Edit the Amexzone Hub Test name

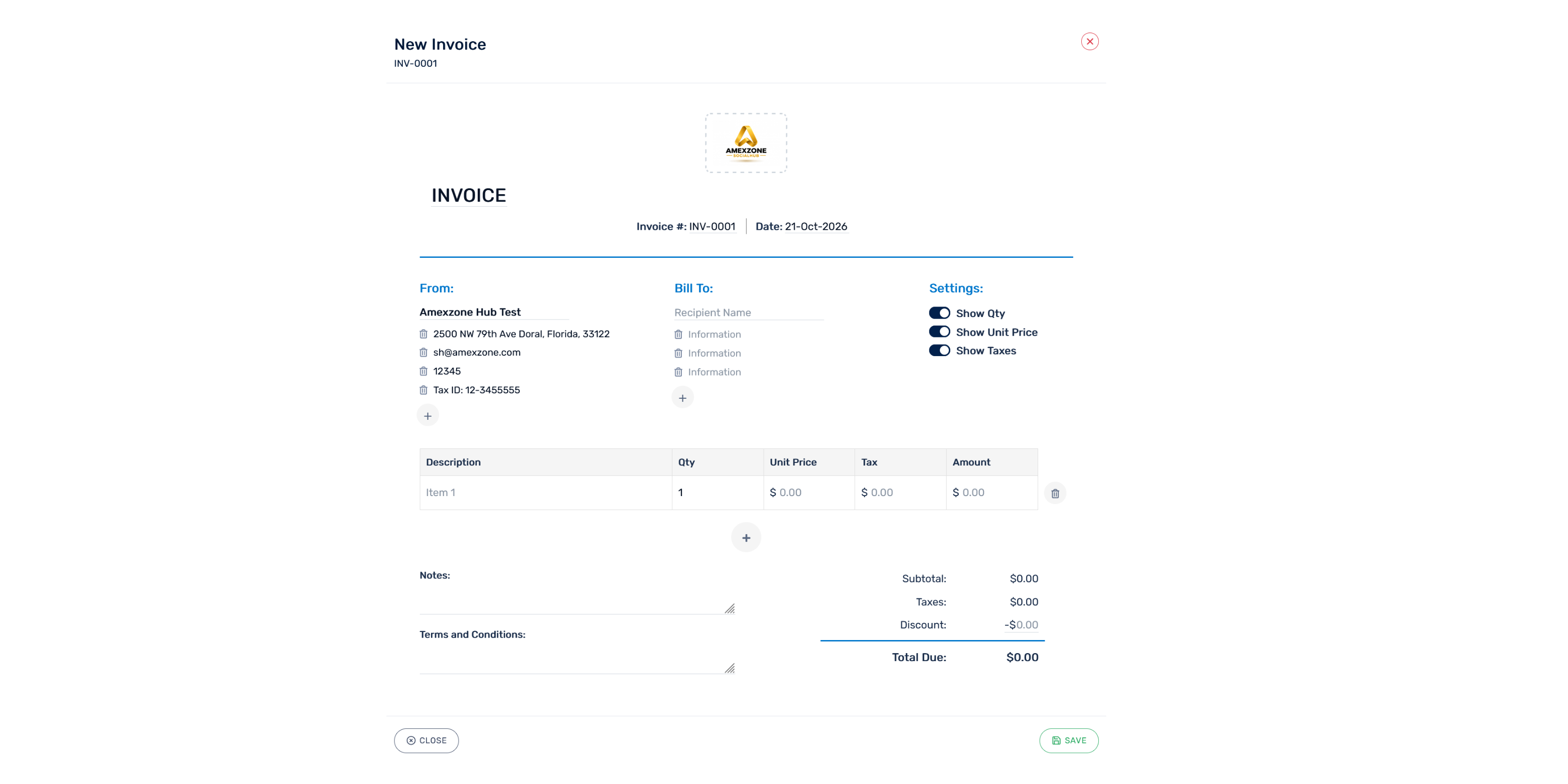494,312
